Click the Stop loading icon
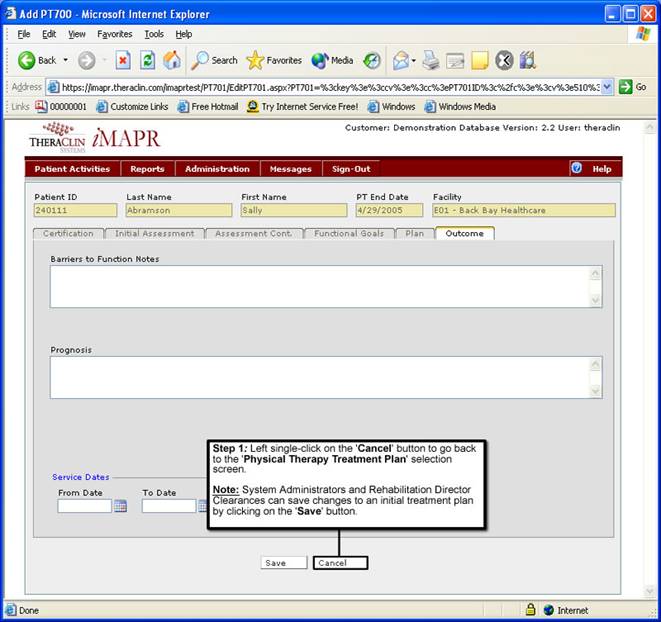 tap(123, 60)
